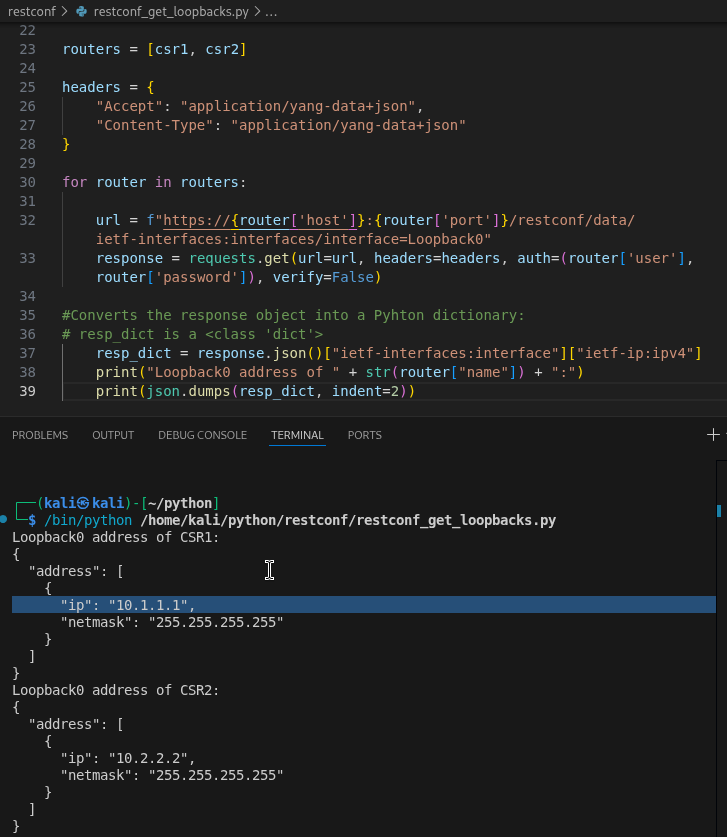Click the first netmask 255.255.255.255 line
This screenshot has height=837, width=727.
(x=171, y=622)
